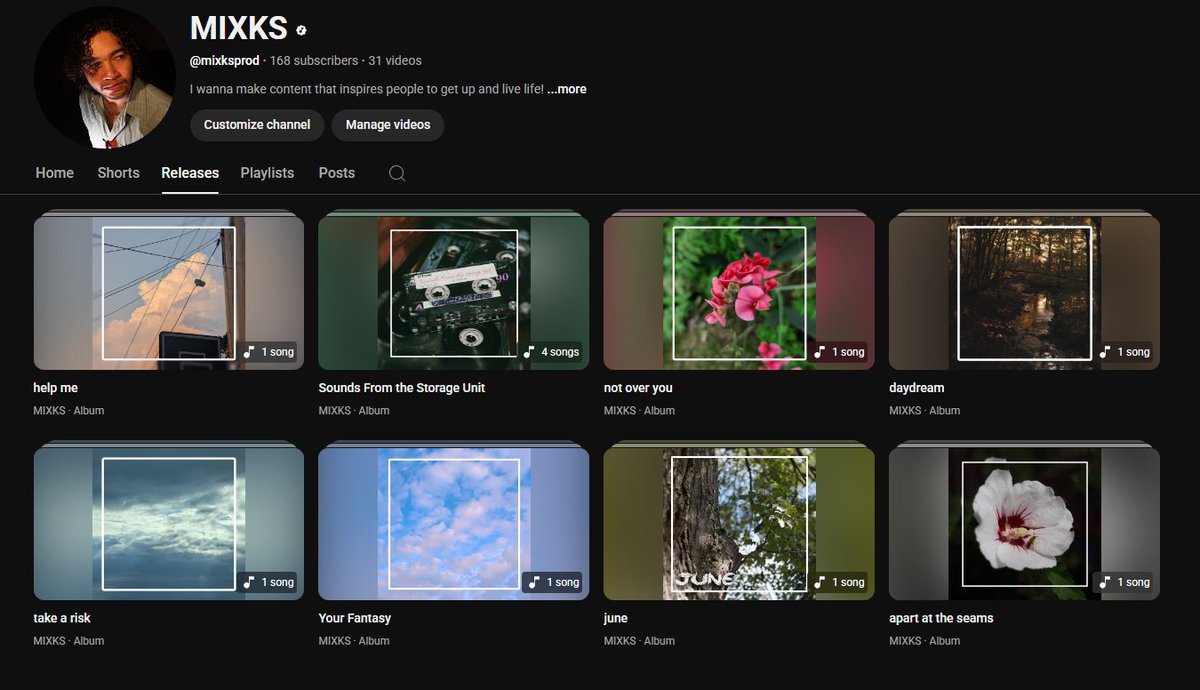
Task: Click music note badge on daydream cover
Action: 1124,352
